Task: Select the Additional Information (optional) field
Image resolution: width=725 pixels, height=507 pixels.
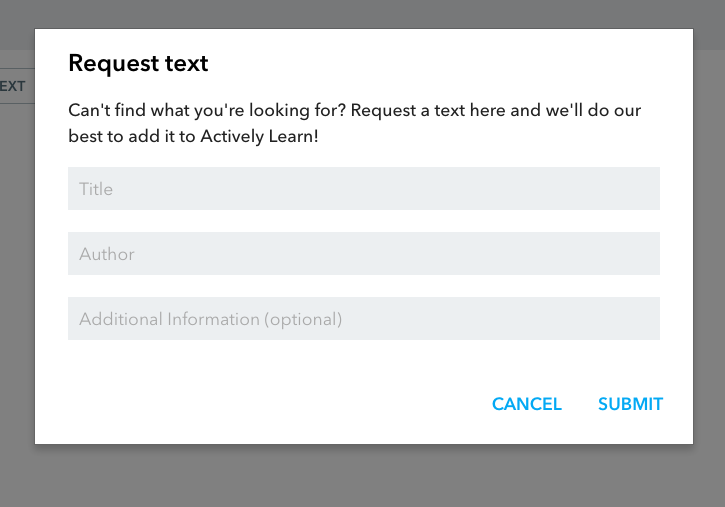Action: point(363,318)
